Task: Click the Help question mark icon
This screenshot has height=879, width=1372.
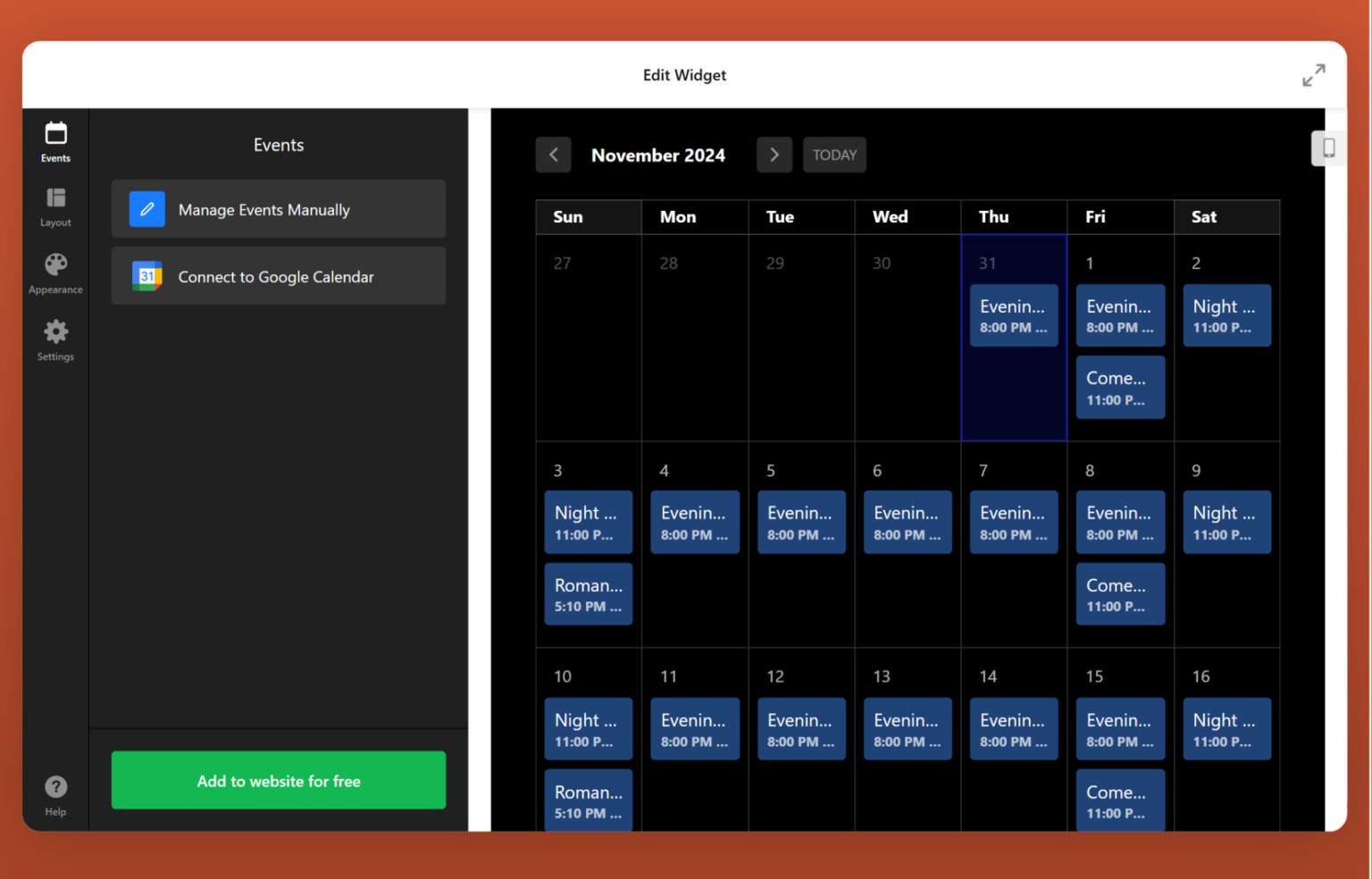Action: (x=55, y=787)
